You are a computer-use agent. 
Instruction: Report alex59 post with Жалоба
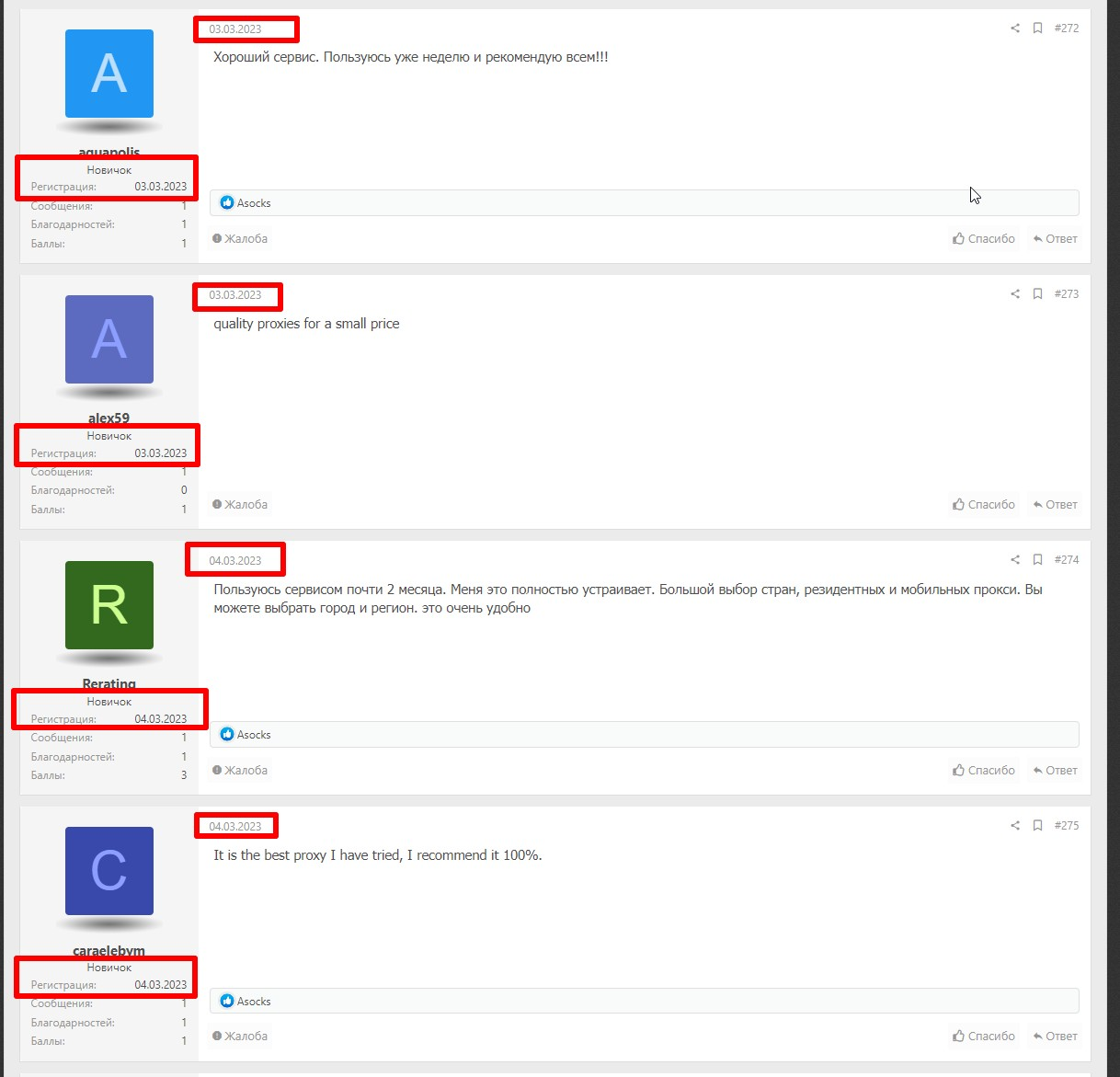pos(240,505)
